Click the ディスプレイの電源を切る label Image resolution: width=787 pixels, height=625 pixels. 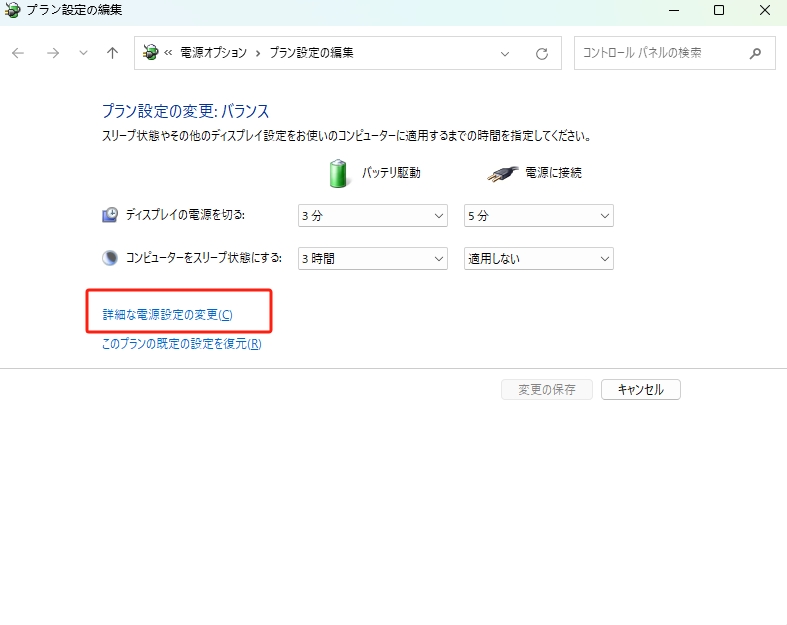185,215
